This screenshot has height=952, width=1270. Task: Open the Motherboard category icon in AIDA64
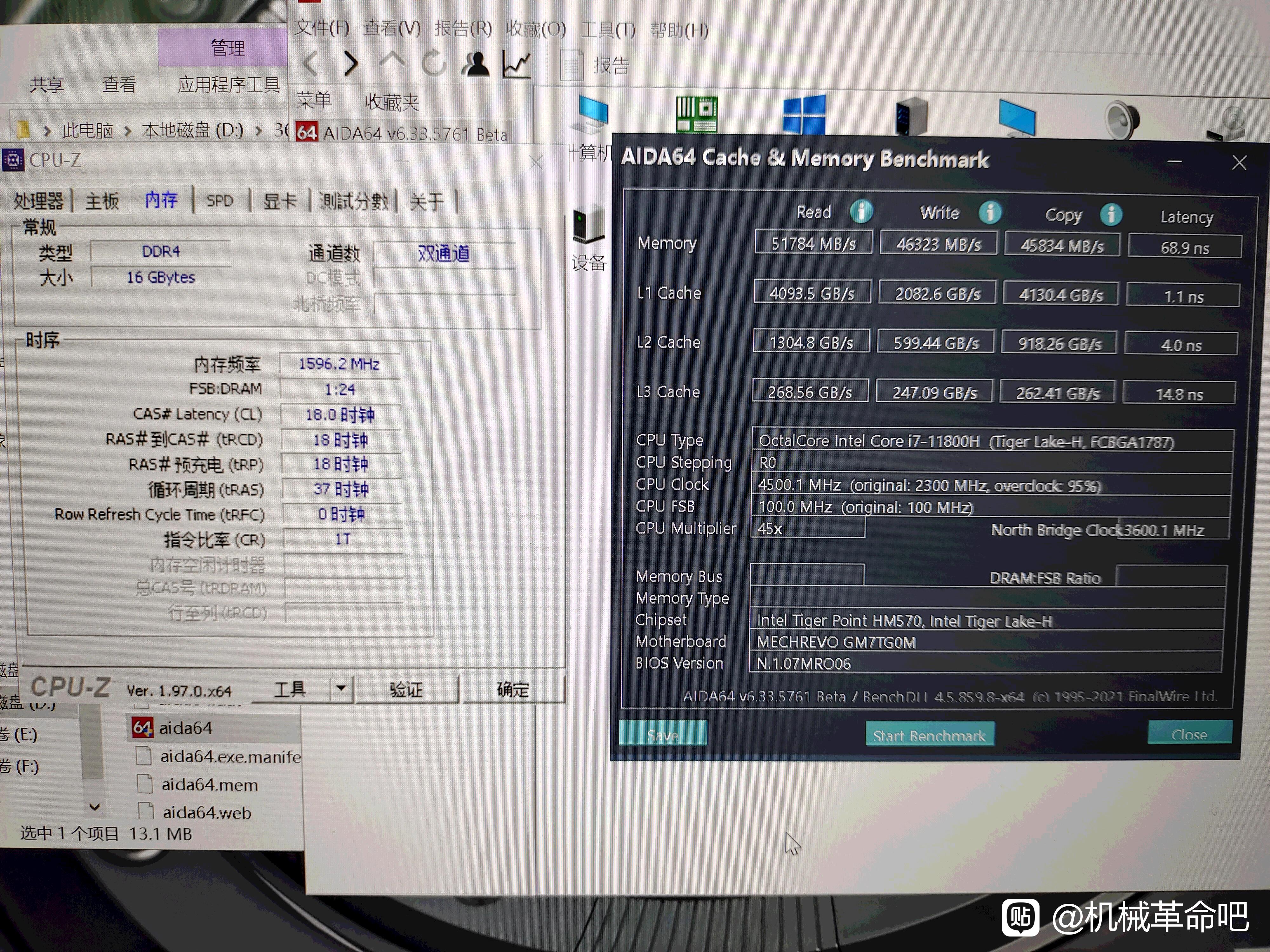696,114
